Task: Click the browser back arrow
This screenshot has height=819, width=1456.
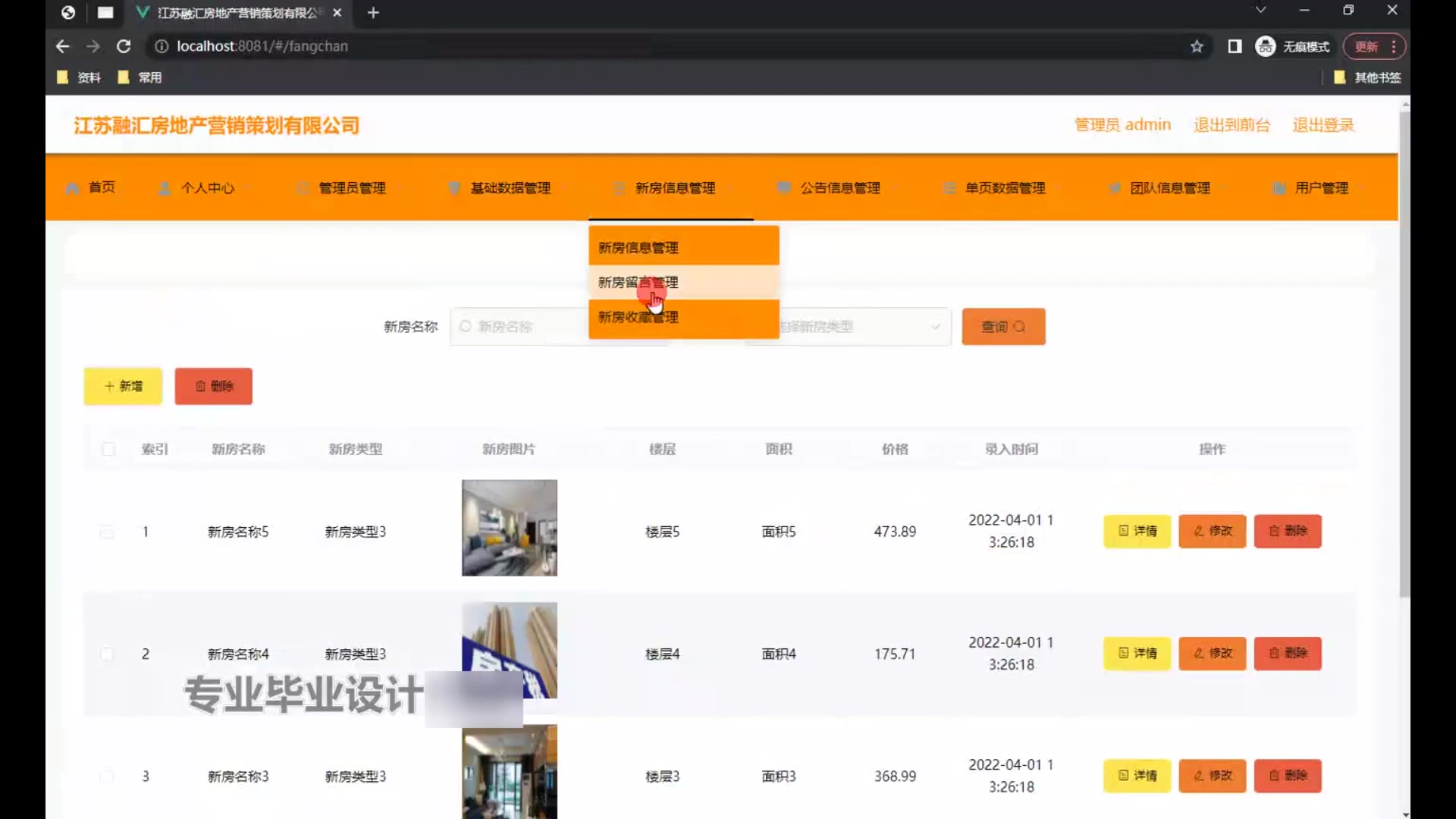Action: click(62, 46)
